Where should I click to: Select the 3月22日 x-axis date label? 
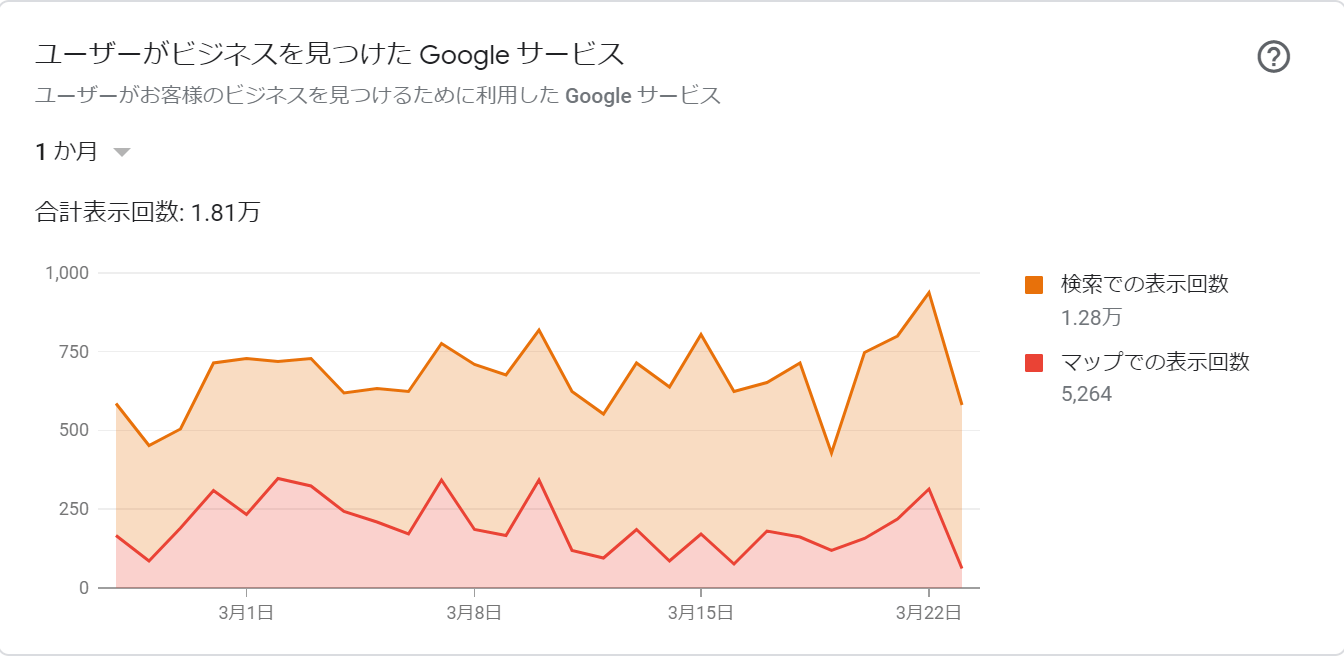(x=928, y=612)
